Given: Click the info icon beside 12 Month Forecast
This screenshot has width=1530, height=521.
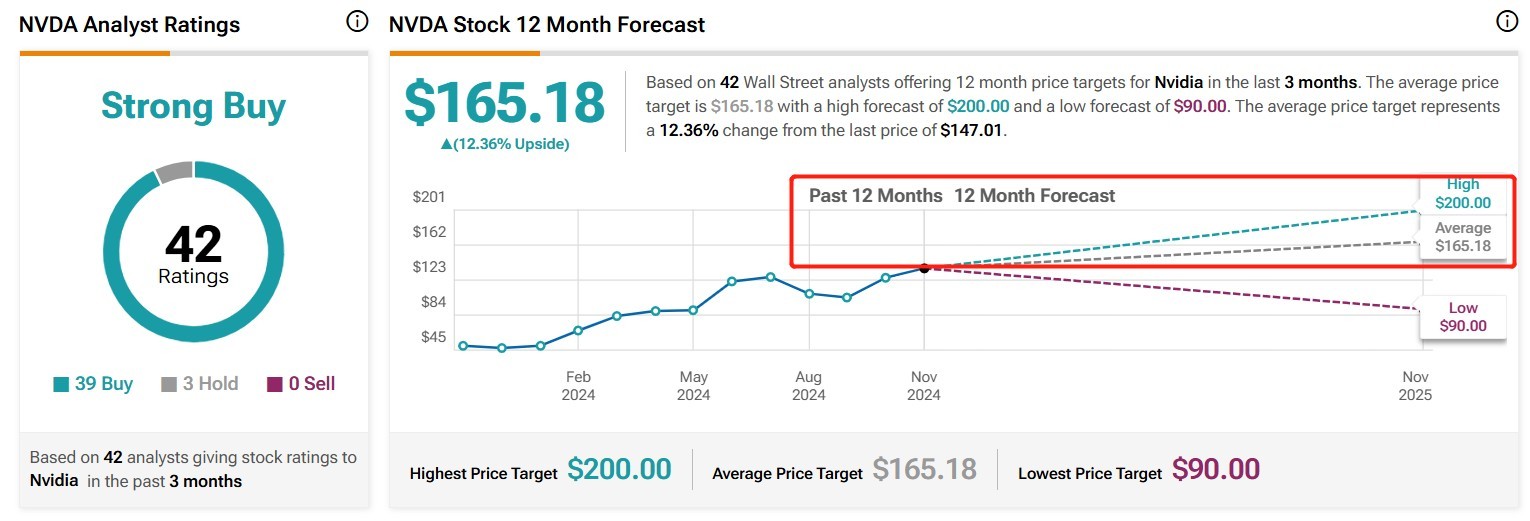Looking at the screenshot, I should [1507, 21].
